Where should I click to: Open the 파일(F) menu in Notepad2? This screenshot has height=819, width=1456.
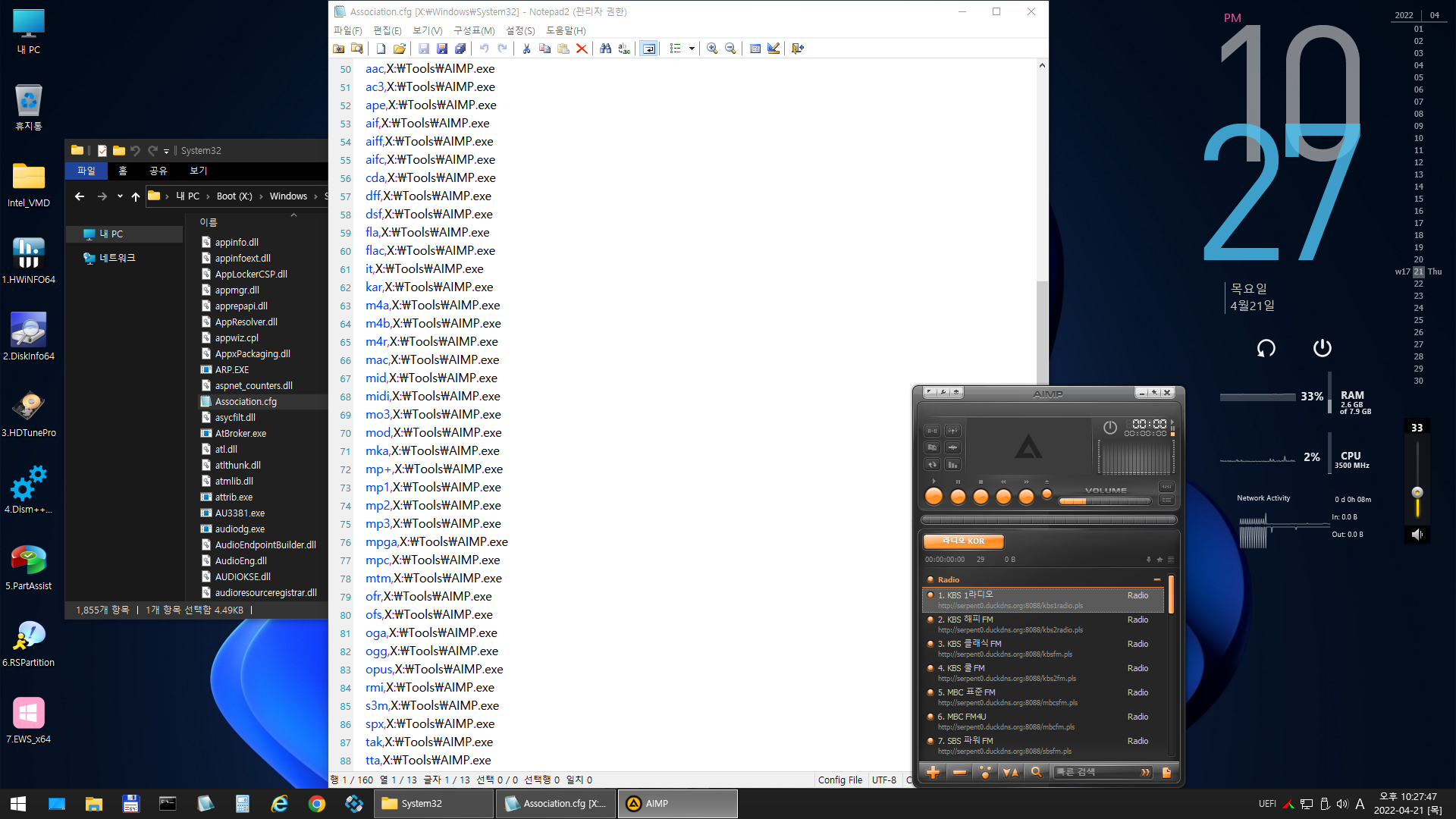(x=348, y=30)
